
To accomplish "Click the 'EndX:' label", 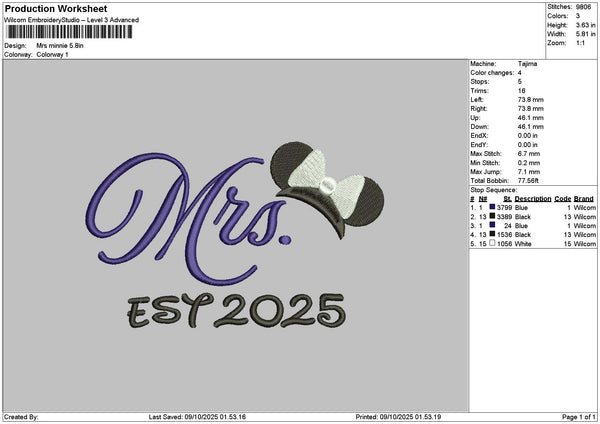I will tap(479, 136).
